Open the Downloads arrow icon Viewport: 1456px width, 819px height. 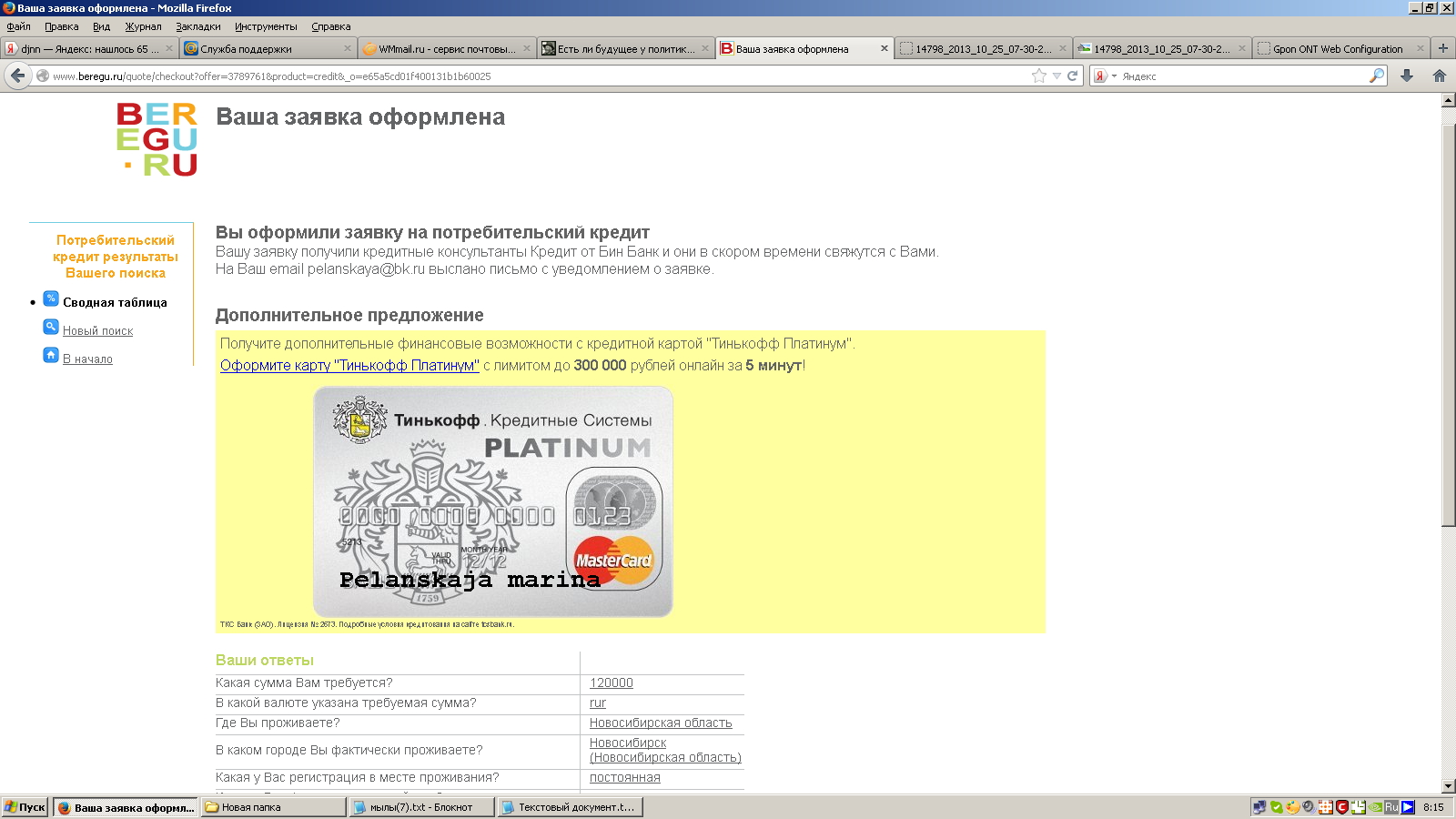[1407, 76]
